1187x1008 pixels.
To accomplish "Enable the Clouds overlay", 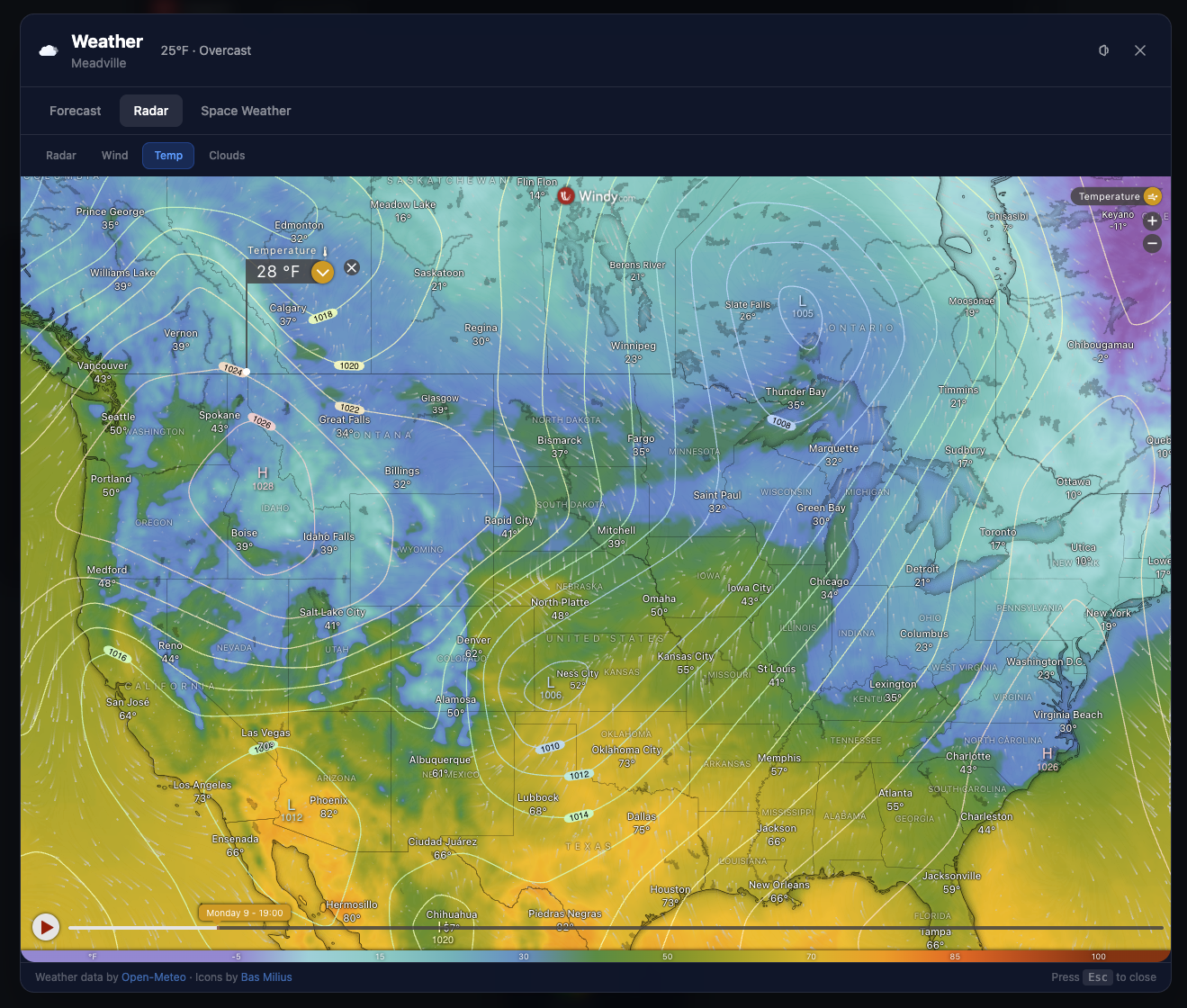I will 226,155.
